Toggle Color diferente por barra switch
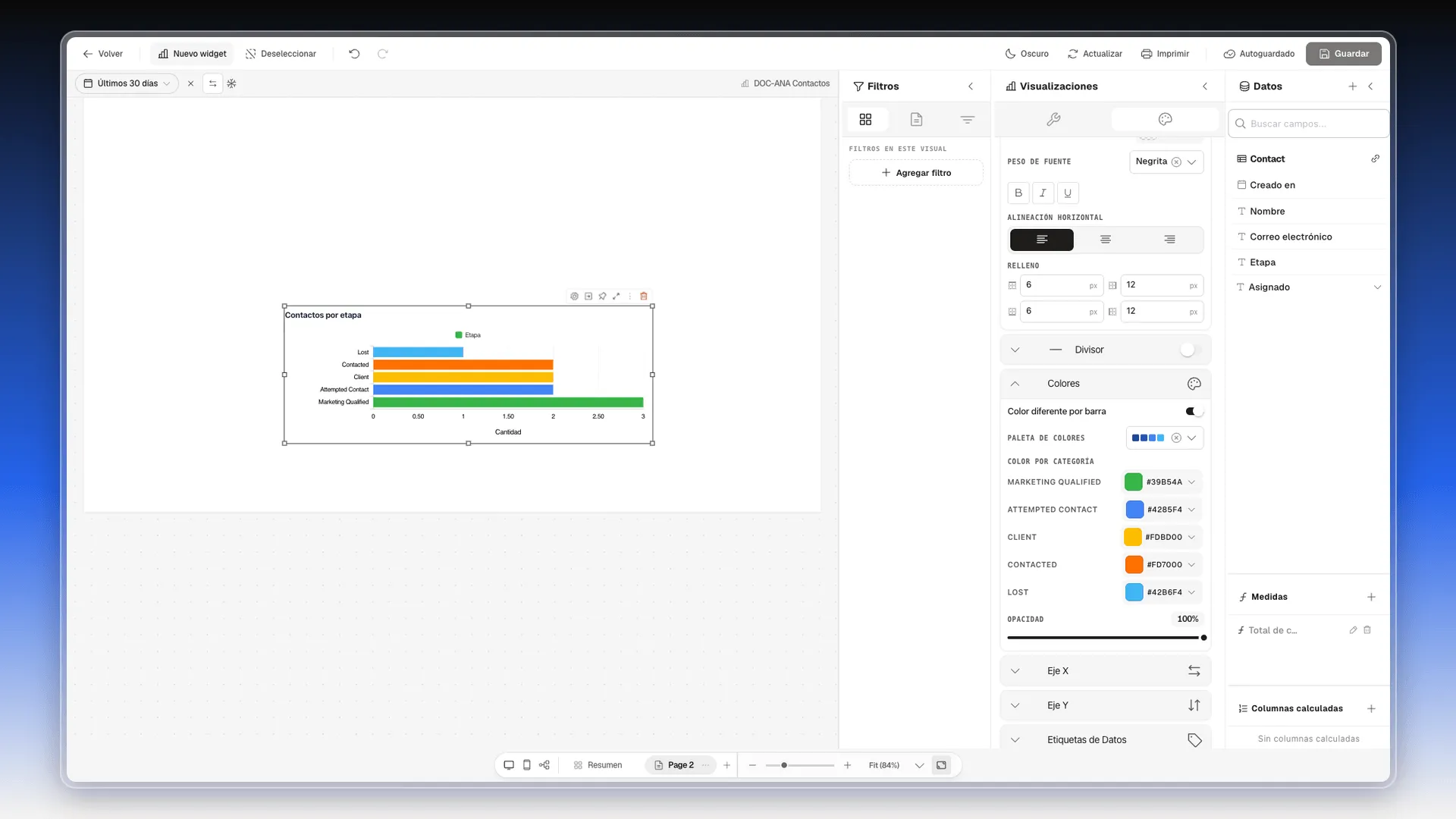The image size is (1456, 819). coord(1194,412)
